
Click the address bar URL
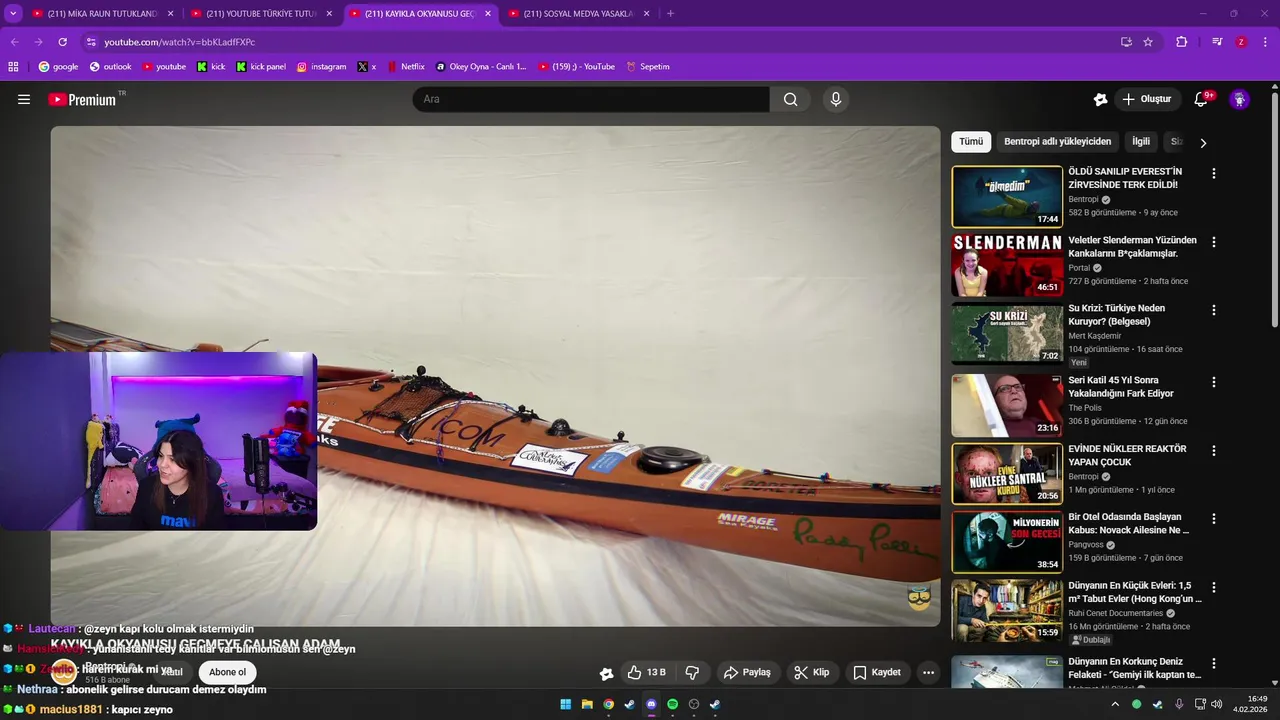click(180, 42)
